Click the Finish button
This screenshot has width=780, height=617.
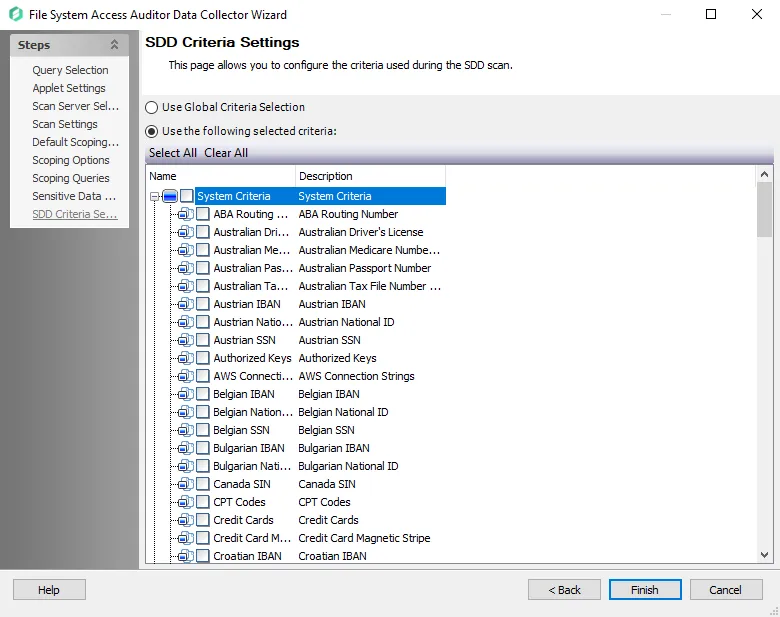coord(645,590)
